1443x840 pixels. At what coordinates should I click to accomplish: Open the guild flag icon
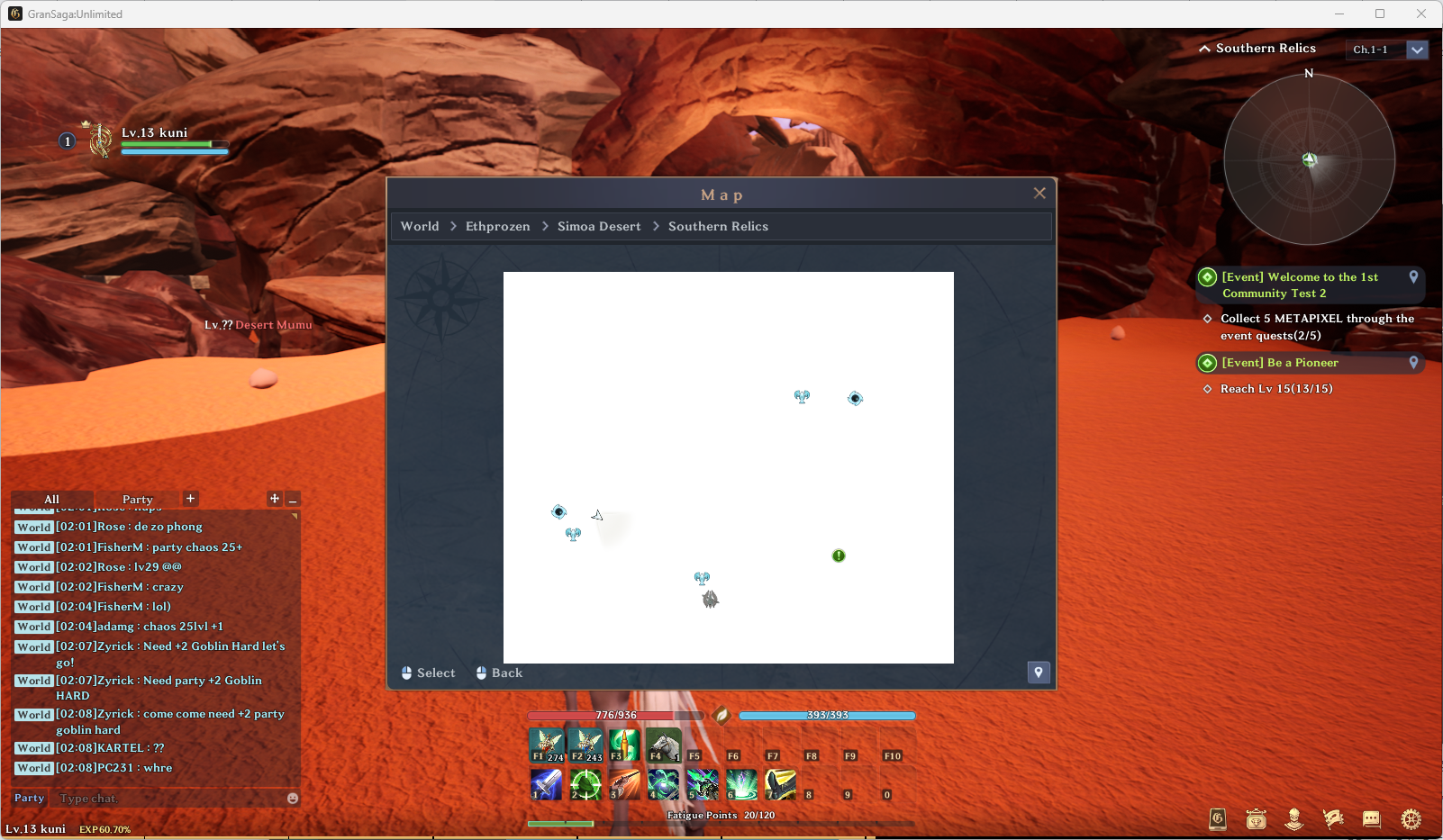click(1333, 818)
